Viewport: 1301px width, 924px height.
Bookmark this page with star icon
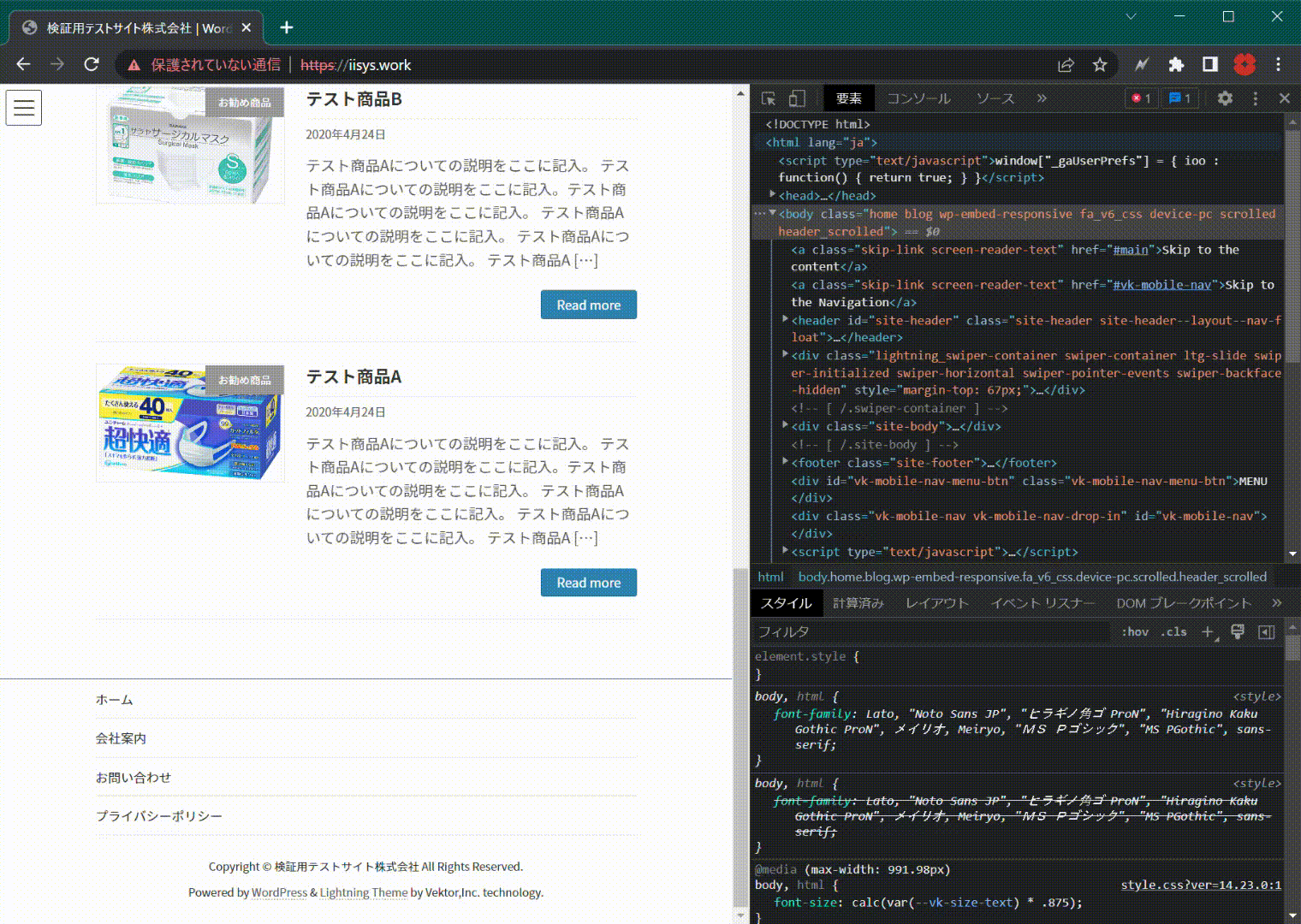(1100, 65)
